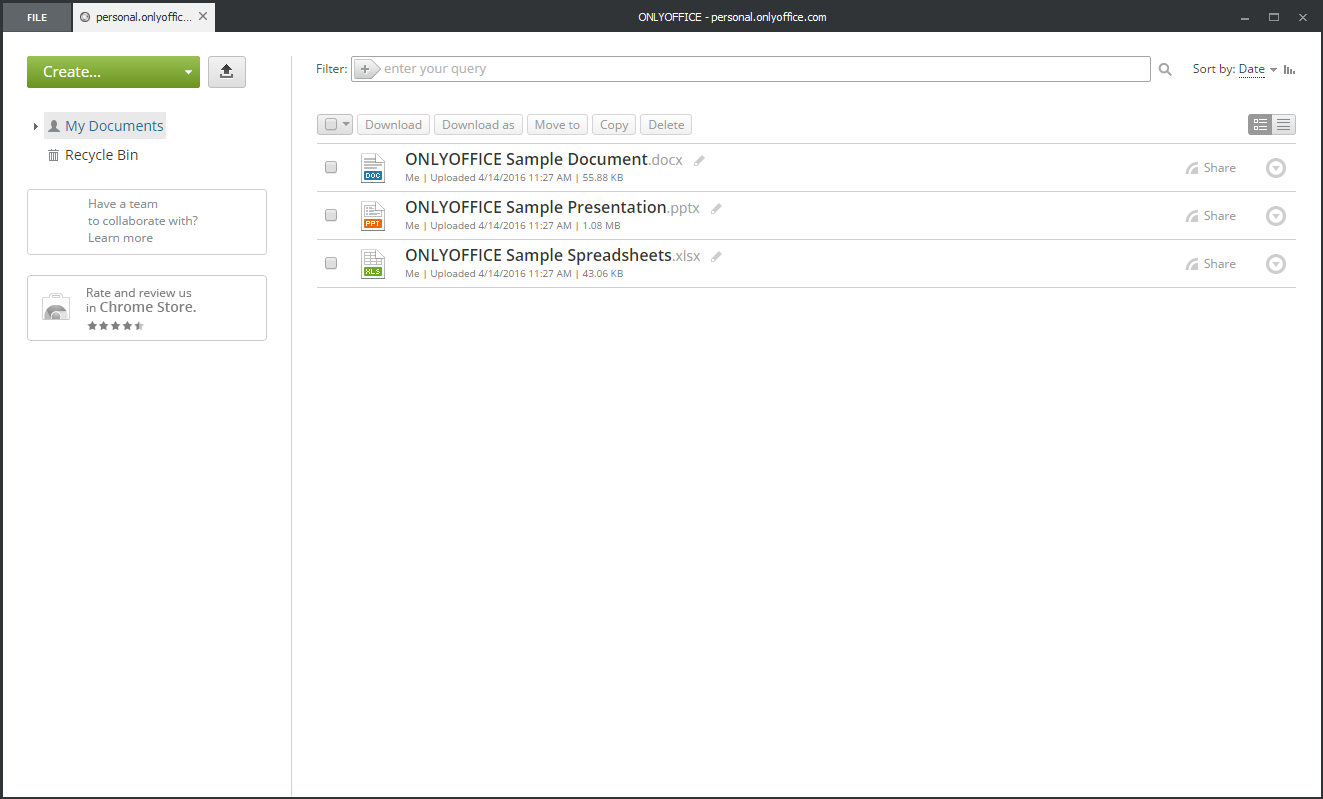Click the Chrome Store star rating
Screen dimensions: 1323x799
pyautogui.click(x=115, y=326)
